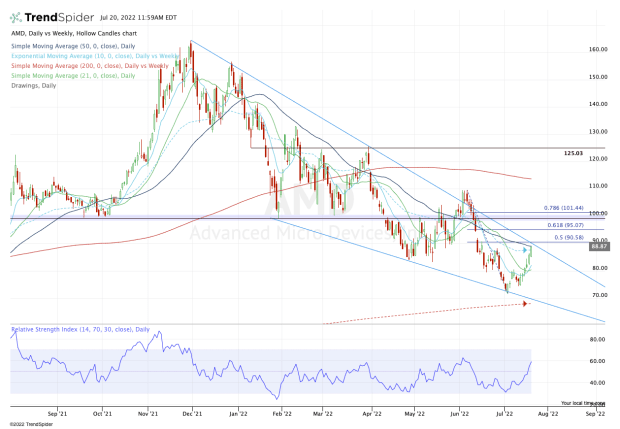
Task: Click the 160.00 price axis label
Action: (598, 49)
